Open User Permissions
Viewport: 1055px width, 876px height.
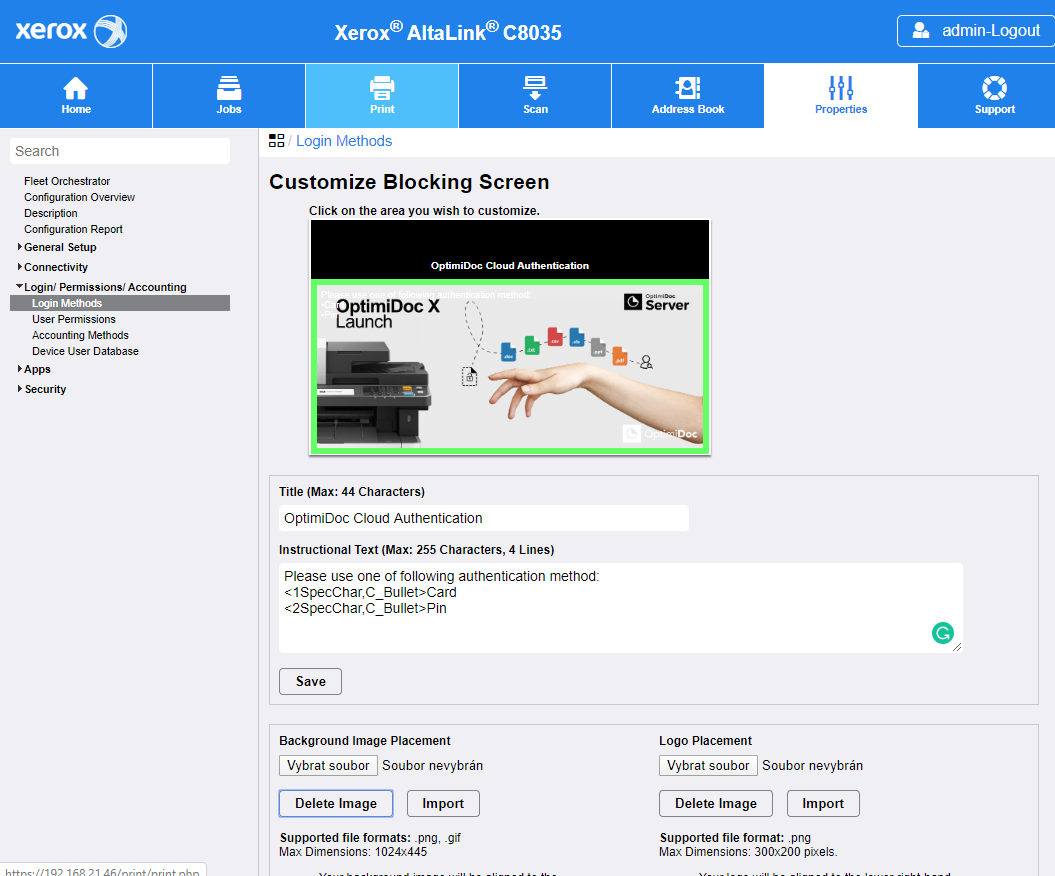coord(74,320)
